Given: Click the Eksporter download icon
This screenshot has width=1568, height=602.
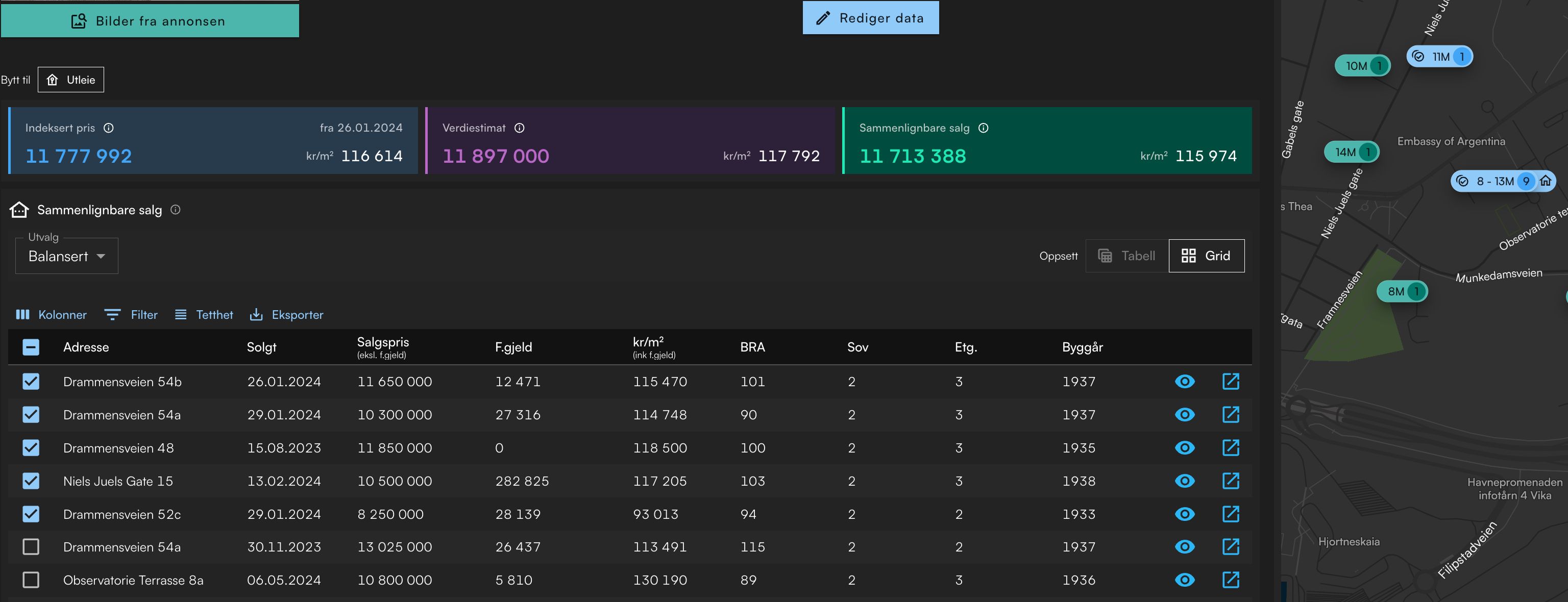Looking at the screenshot, I should [256, 315].
